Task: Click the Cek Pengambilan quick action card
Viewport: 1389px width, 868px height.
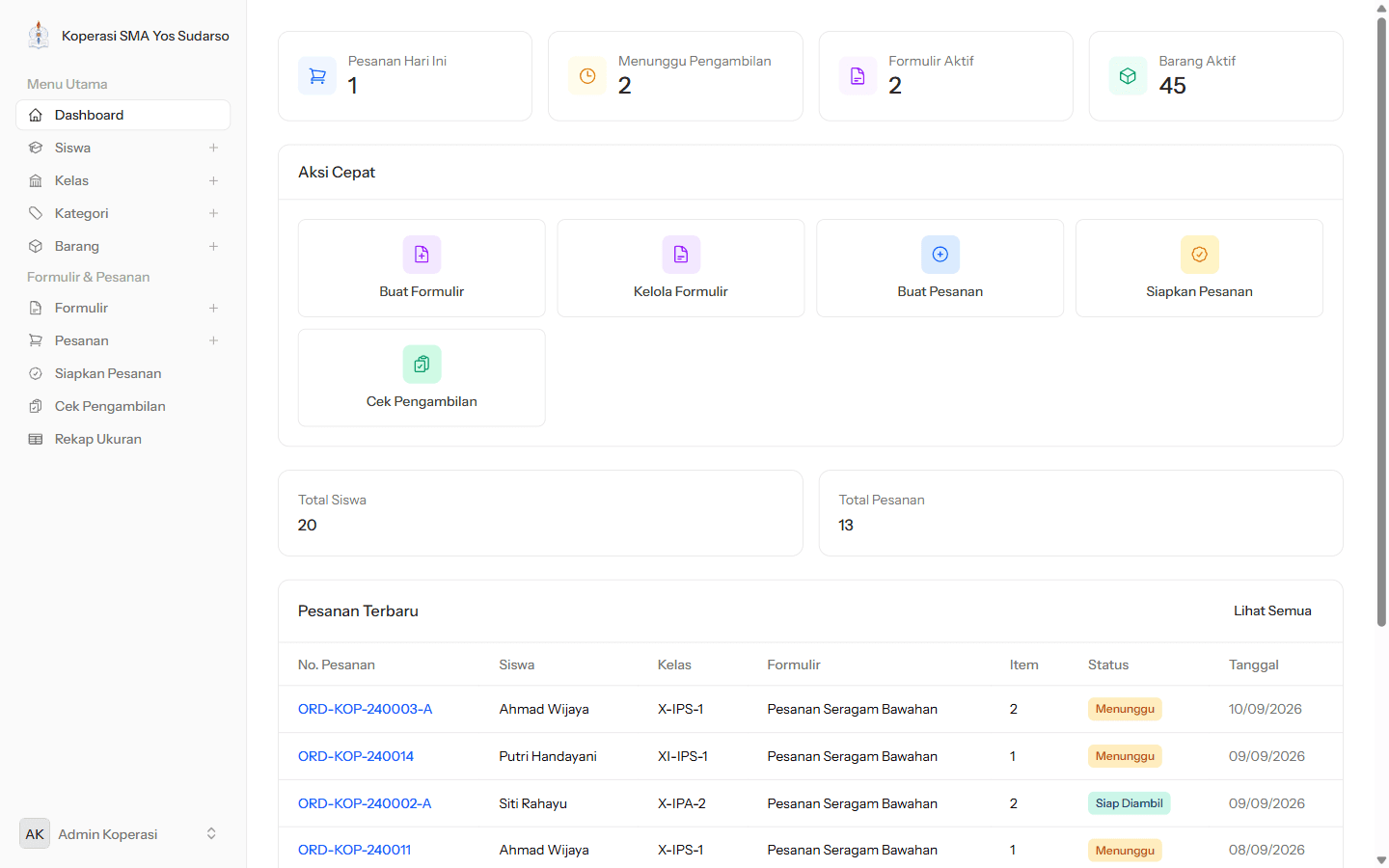Action: (422, 378)
